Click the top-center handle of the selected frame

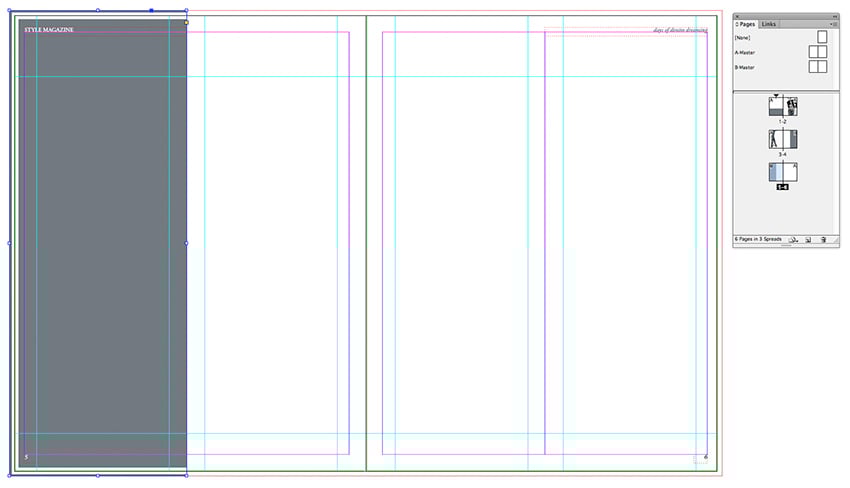click(x=98, y=10)
